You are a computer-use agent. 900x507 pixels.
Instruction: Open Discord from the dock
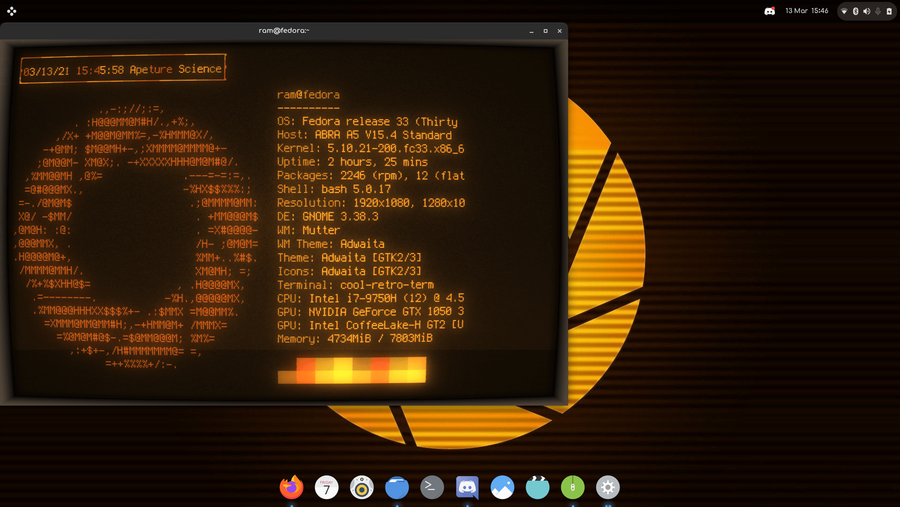pyautogui.click(x=467, y=487)
